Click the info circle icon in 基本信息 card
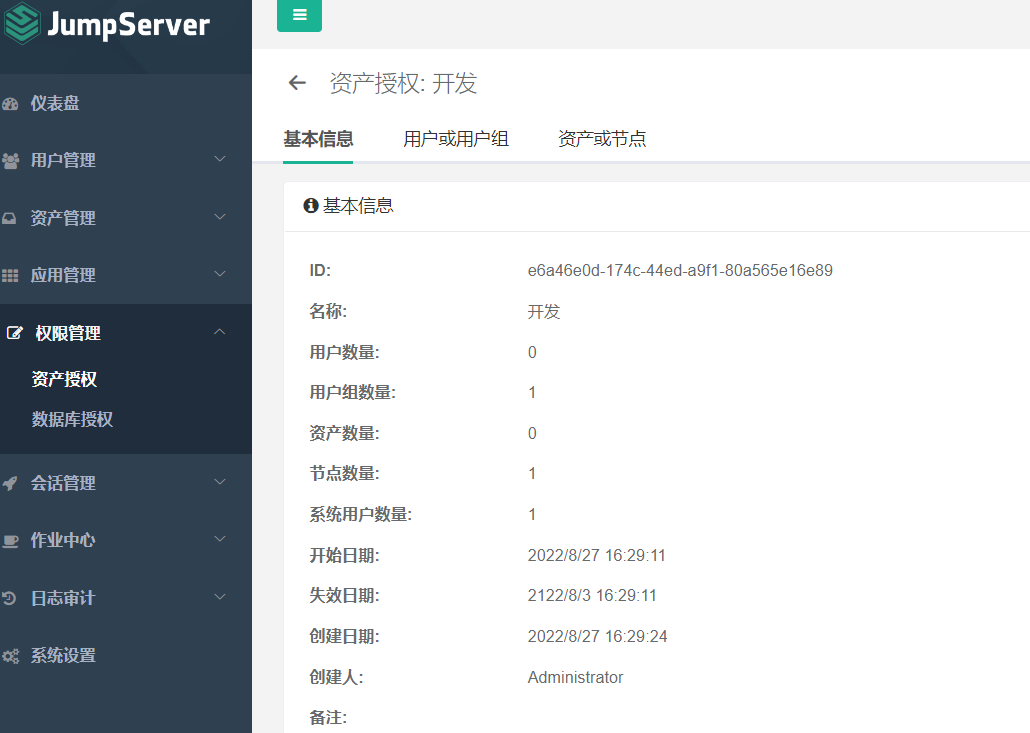1030x733 pixels. [311, 206]
